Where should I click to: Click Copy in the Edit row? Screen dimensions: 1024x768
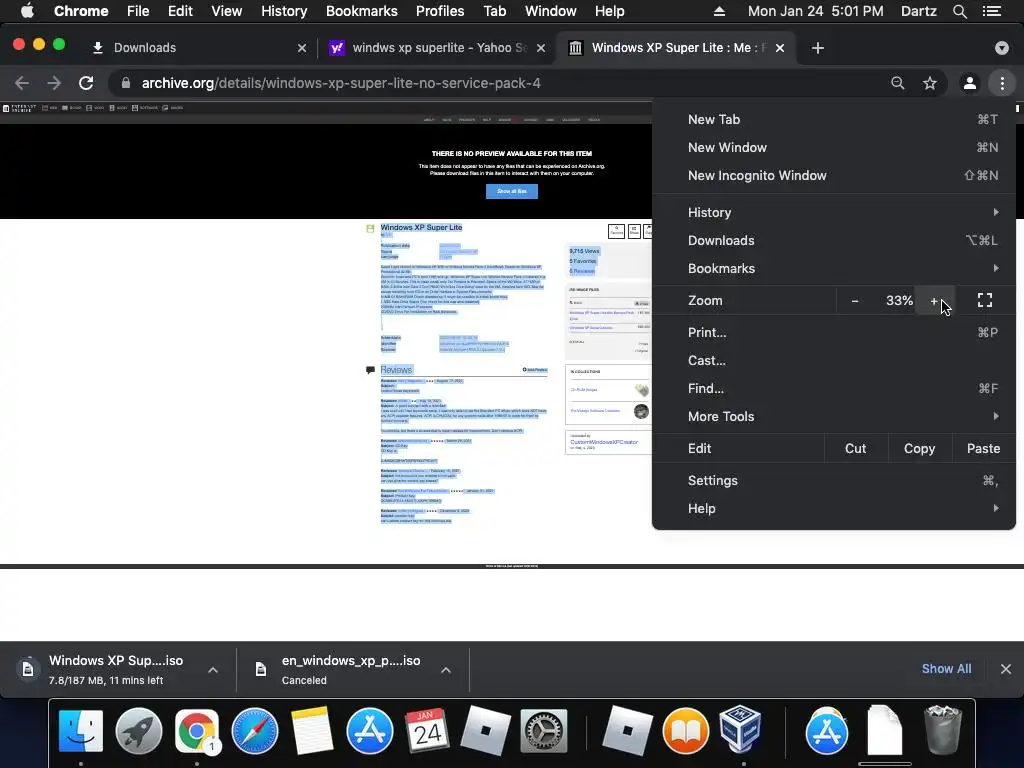(x=920, y=449)
